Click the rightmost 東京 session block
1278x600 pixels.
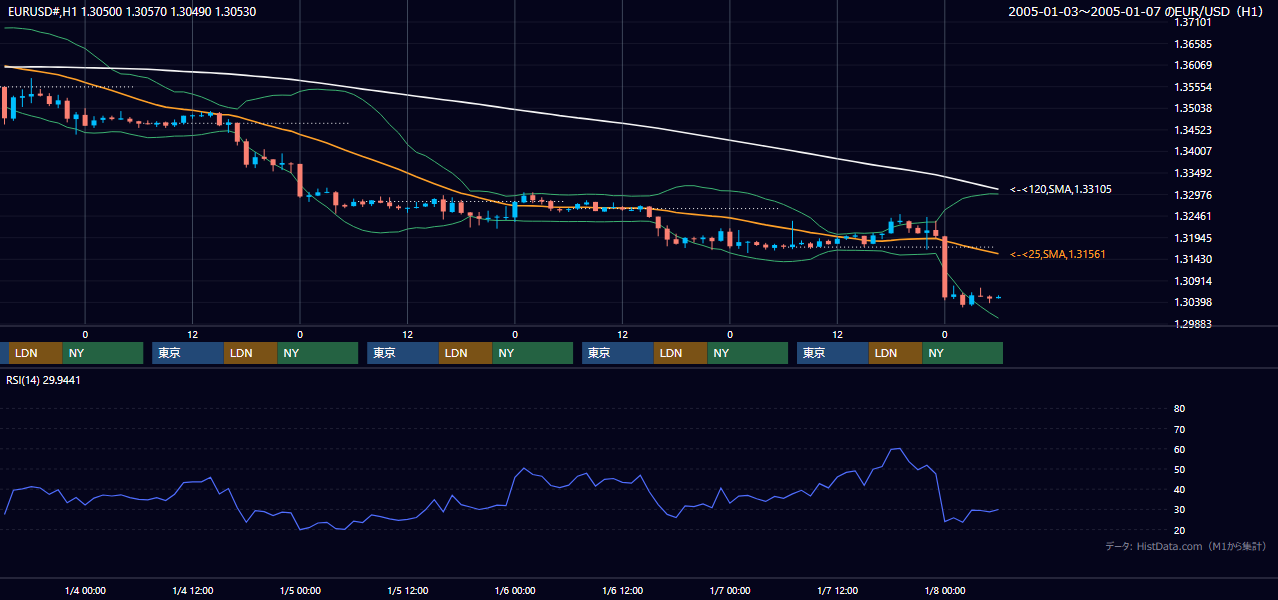click(x=833, y=353)
